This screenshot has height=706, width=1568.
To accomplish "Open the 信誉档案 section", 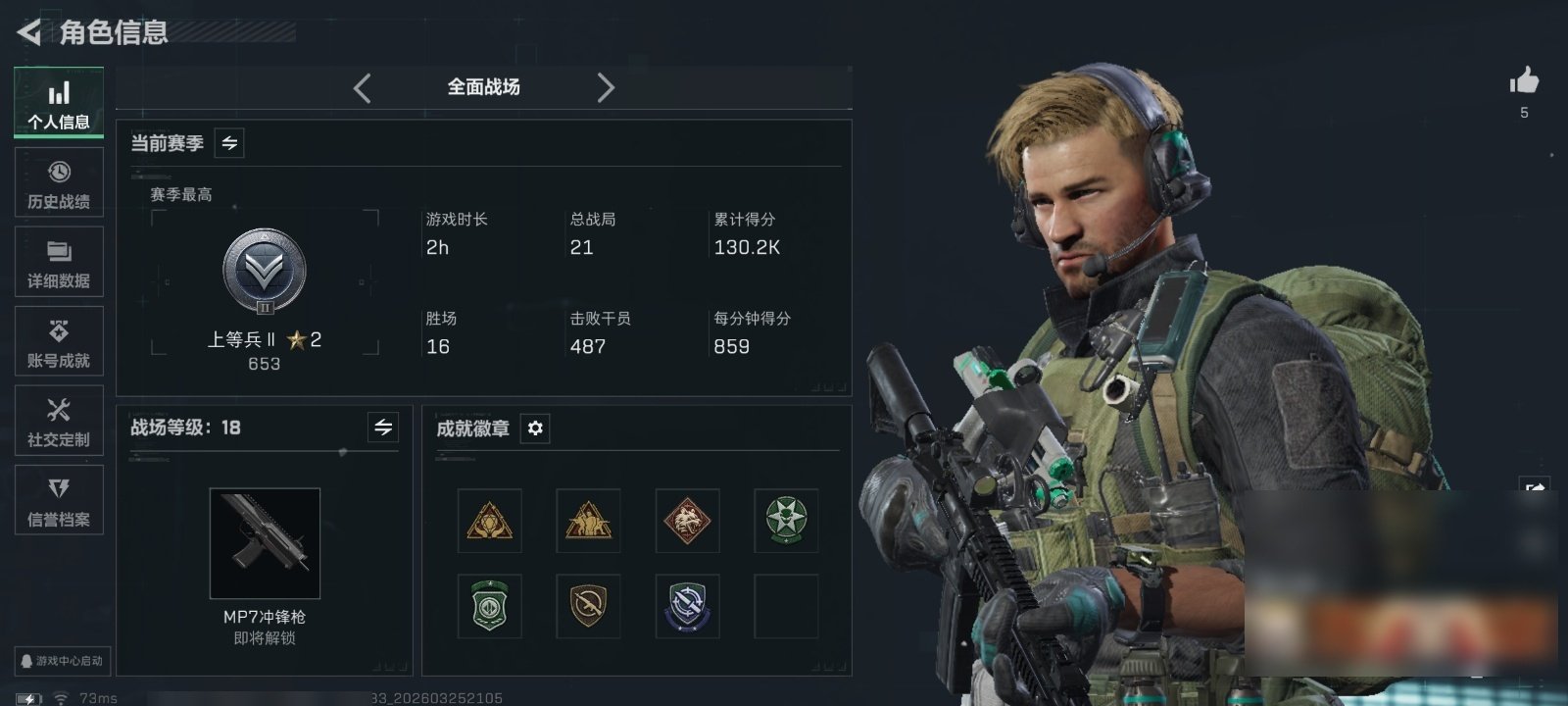I will (x=59, y=500).
